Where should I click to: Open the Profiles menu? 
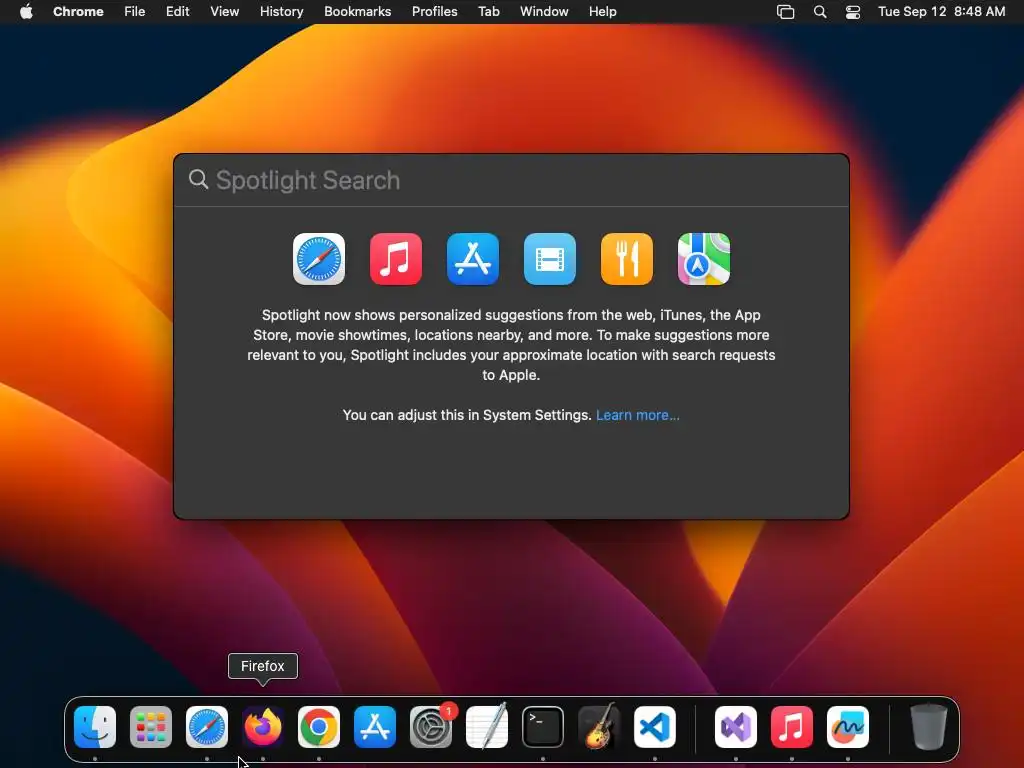point(434,12)
